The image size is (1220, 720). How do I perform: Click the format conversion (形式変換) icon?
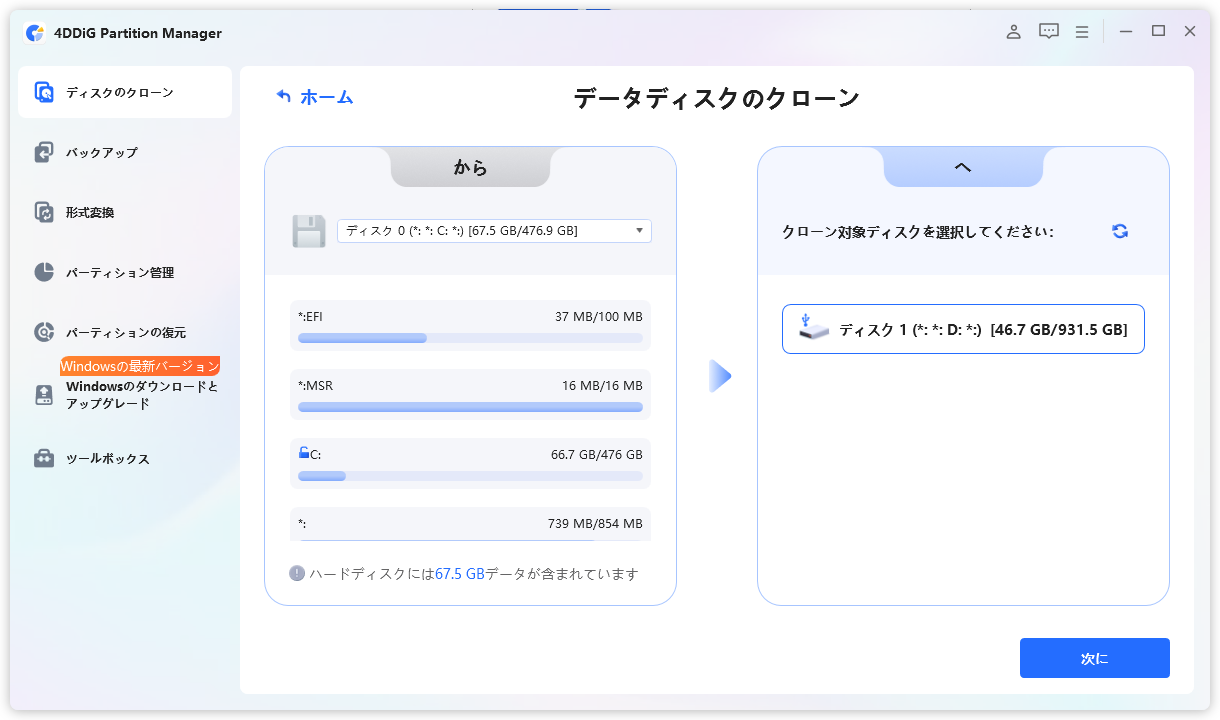click(x=44, y=213)
